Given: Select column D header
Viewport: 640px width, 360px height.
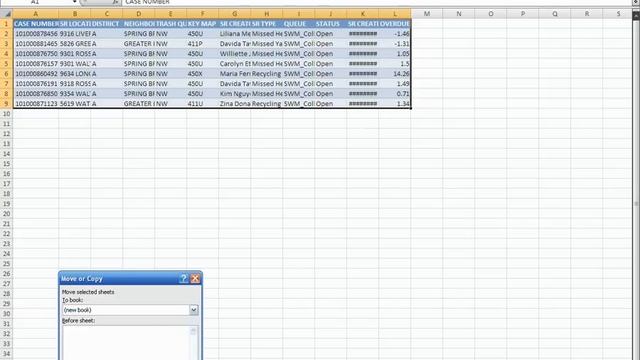Looking at the screenshot, I should pyautogui.click(x=138, y=14).
